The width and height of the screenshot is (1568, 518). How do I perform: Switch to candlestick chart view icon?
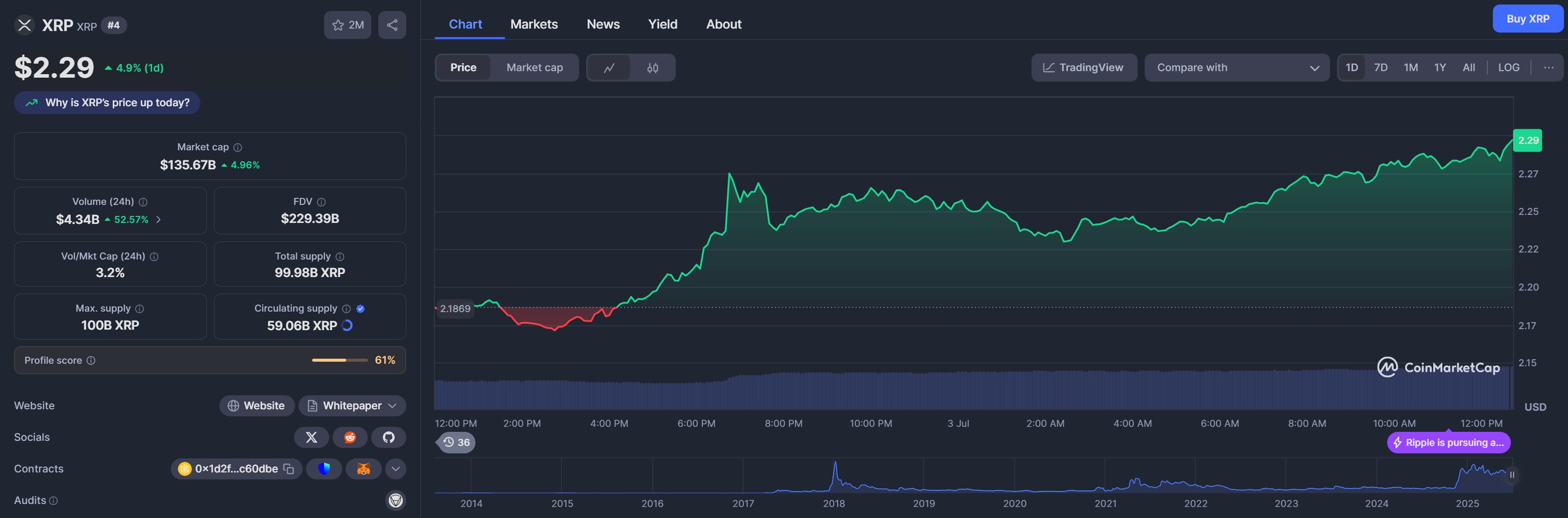pyautogui.click(x=653, y=68)
